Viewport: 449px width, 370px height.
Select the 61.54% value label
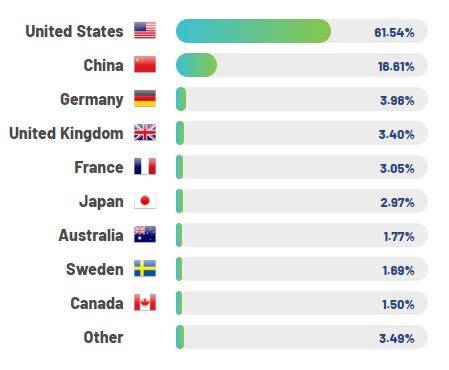tap(394, 32)
